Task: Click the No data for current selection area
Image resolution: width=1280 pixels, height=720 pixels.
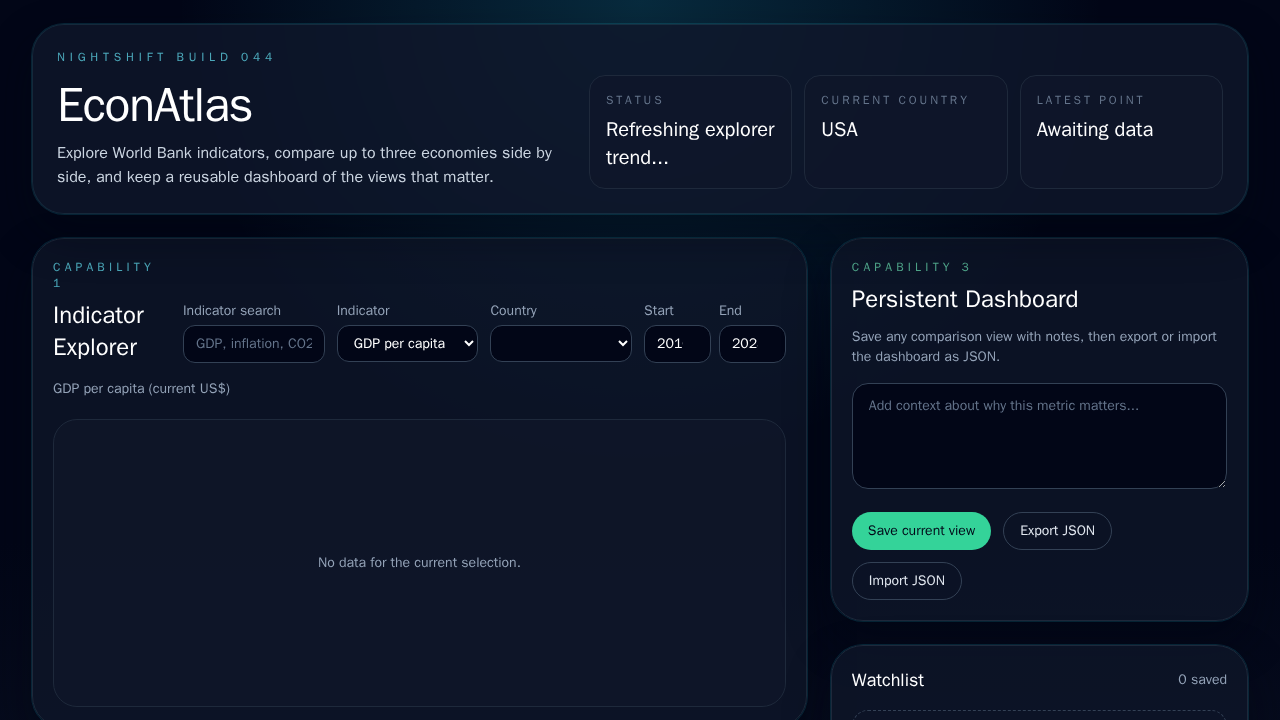Action: (419, 562)
